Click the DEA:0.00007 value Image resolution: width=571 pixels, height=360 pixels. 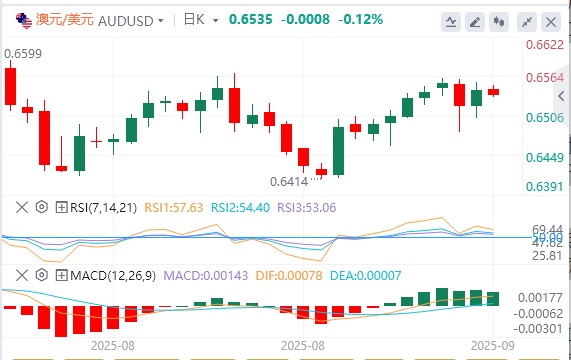366,276
